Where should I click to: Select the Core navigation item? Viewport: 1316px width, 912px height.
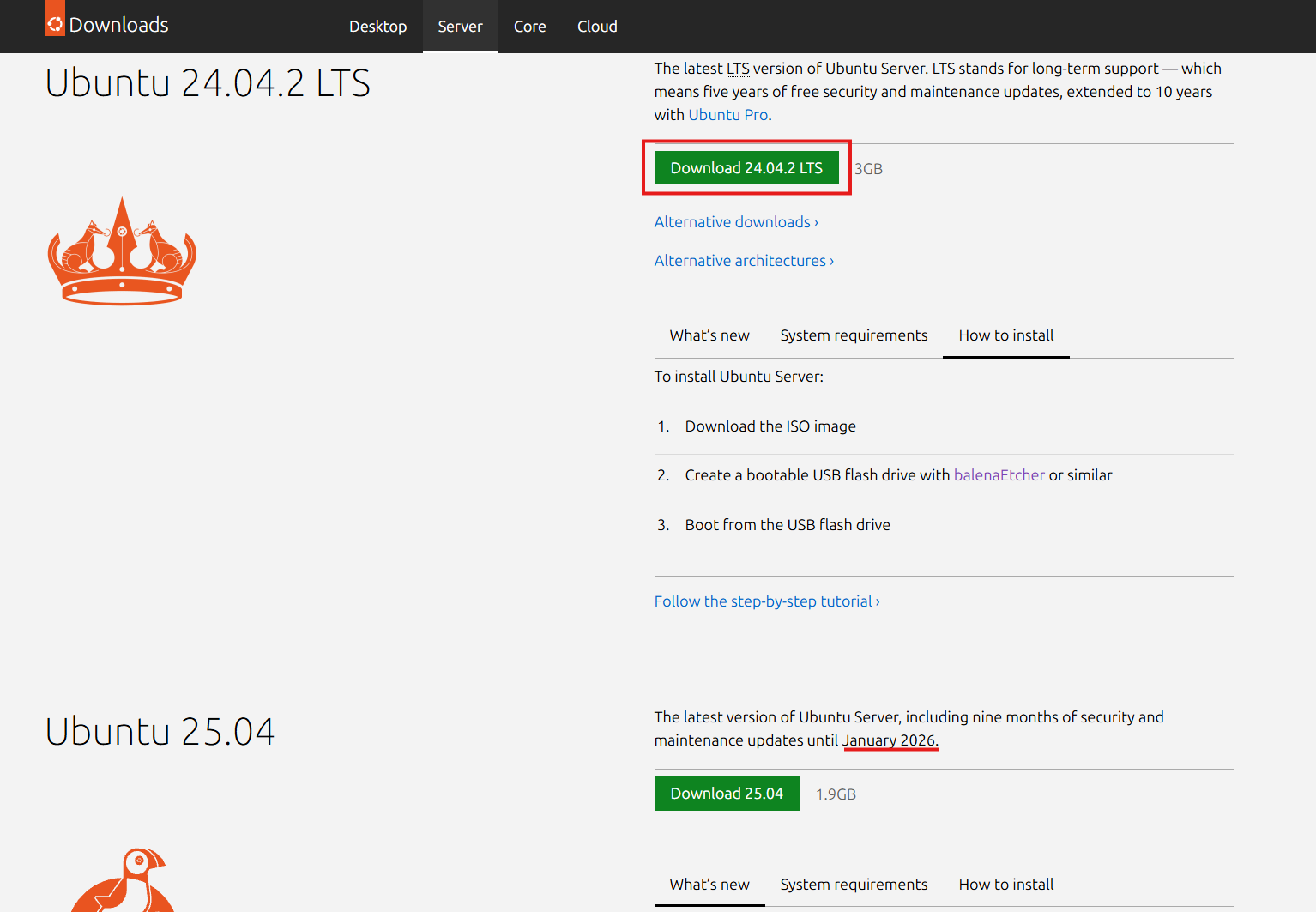(x=529, y=26)
